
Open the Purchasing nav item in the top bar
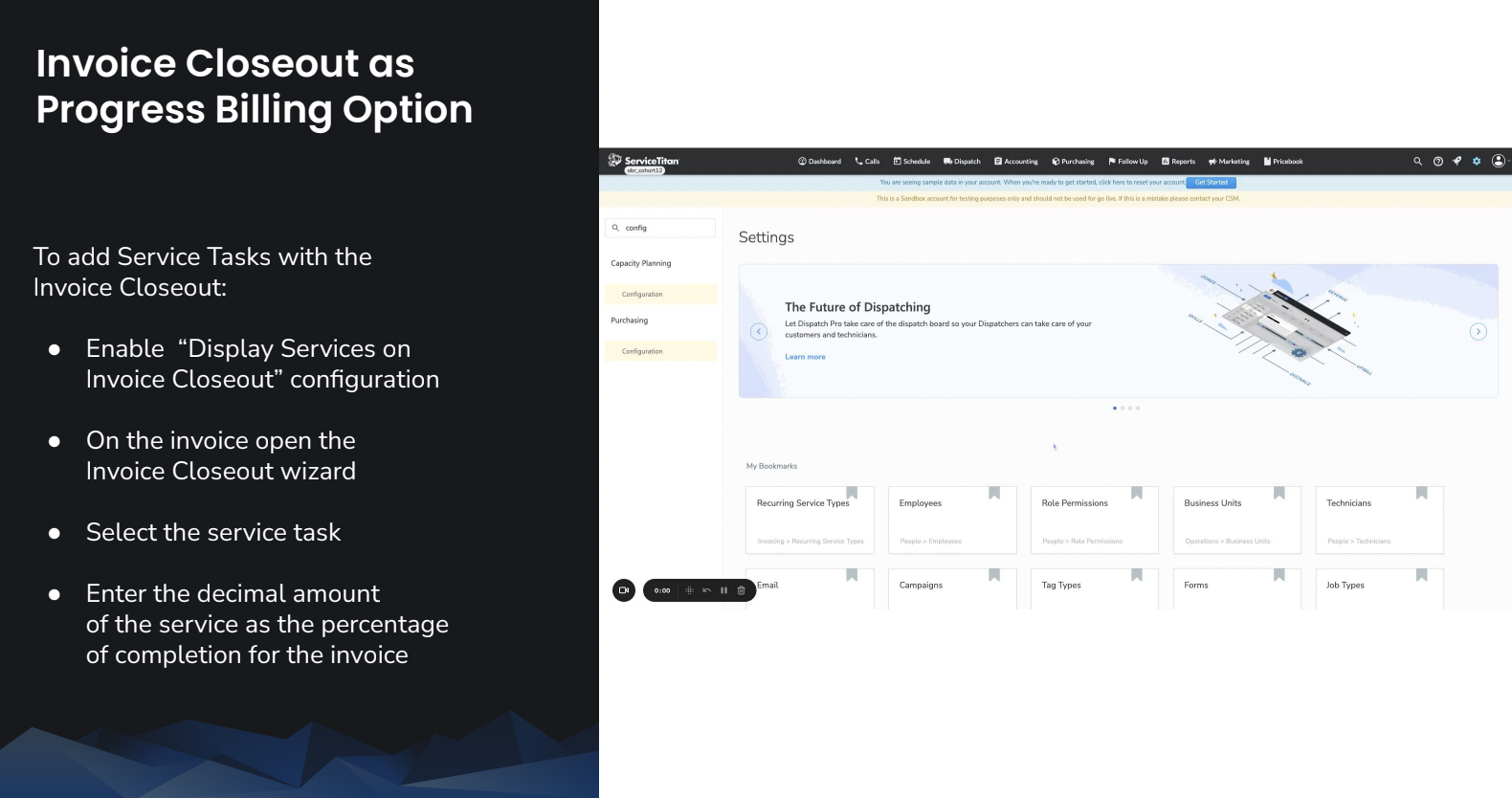(1073, 162)
